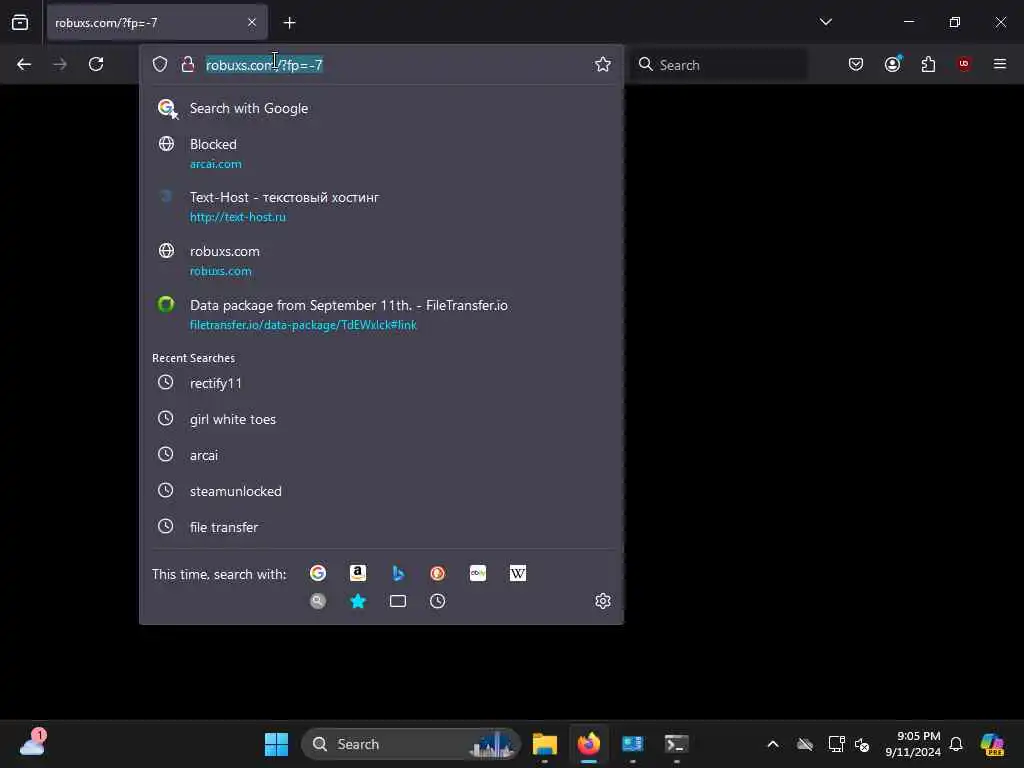Expand the list all tabs chevron
The height and width of the screenshot is (768, 1024).
point(825,22)
